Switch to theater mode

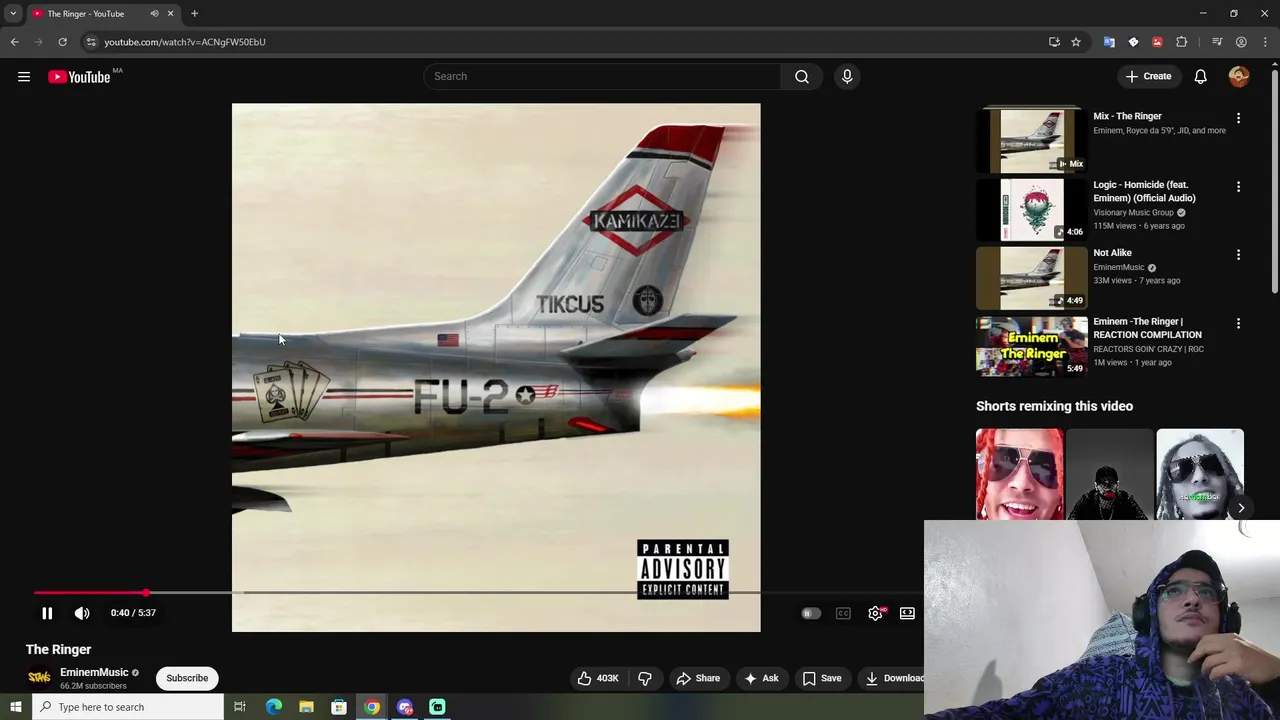(907, 613)
